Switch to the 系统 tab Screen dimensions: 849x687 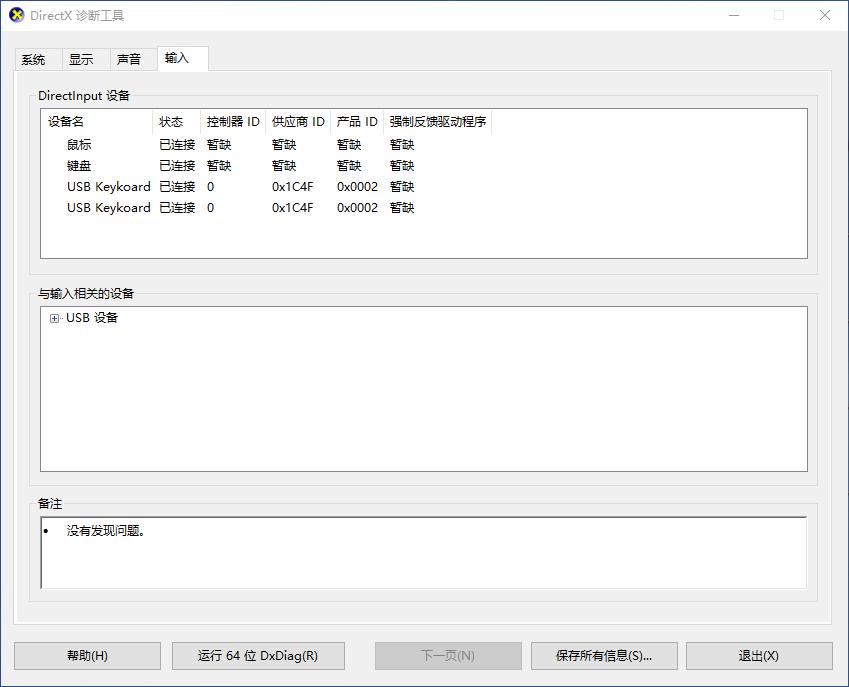tap(38, 59)
